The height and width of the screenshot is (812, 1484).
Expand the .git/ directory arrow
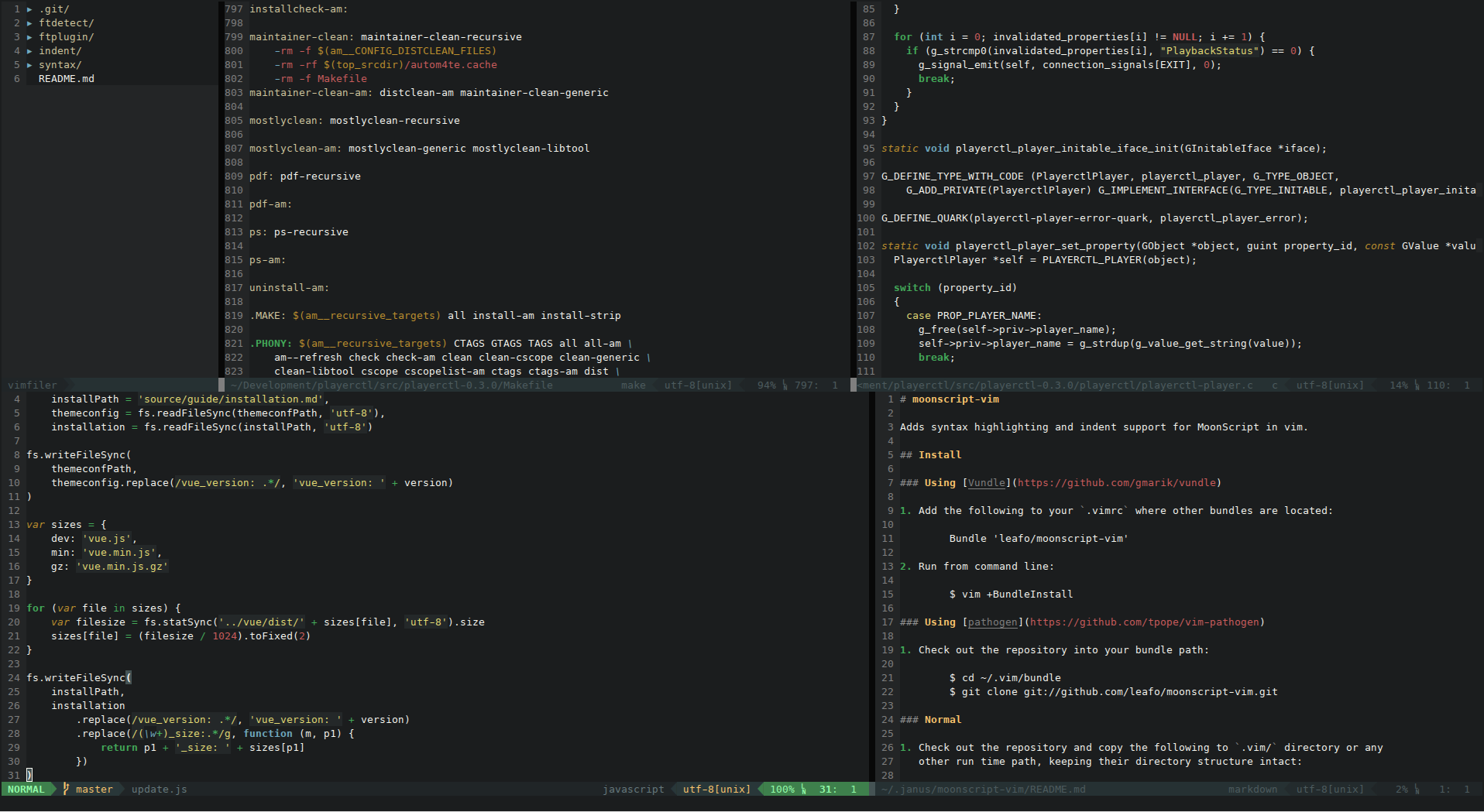point(29,9)
